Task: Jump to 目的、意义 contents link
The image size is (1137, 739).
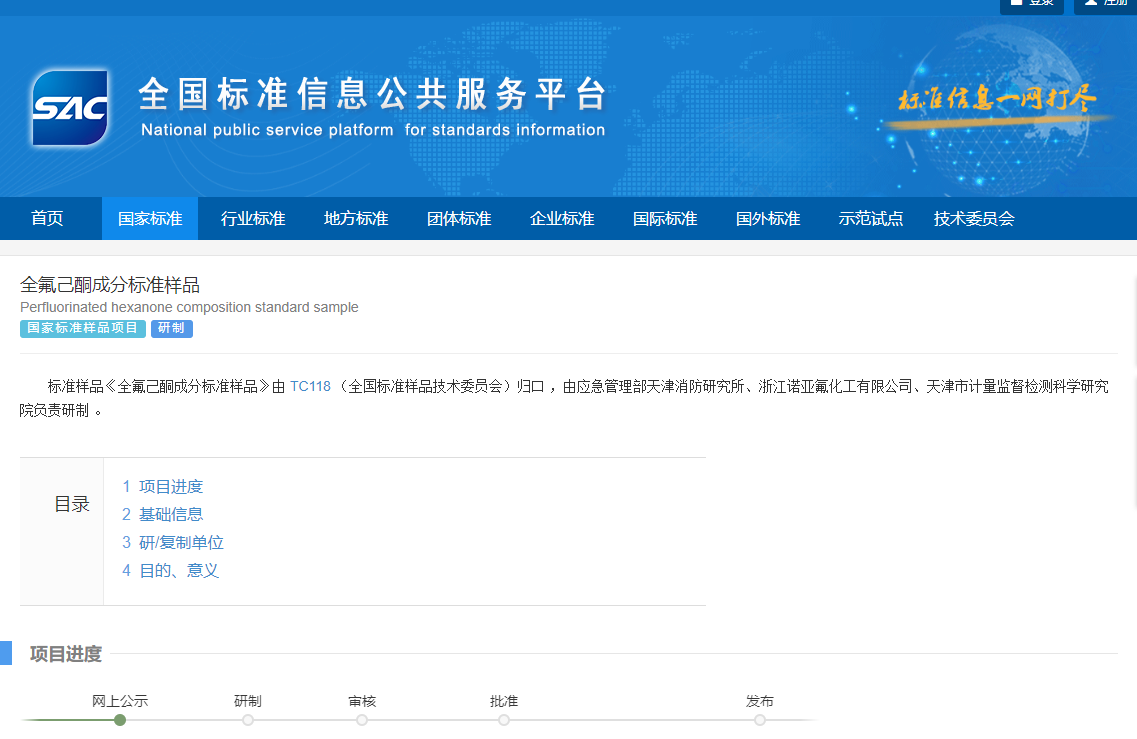Action: pos(178,571)
